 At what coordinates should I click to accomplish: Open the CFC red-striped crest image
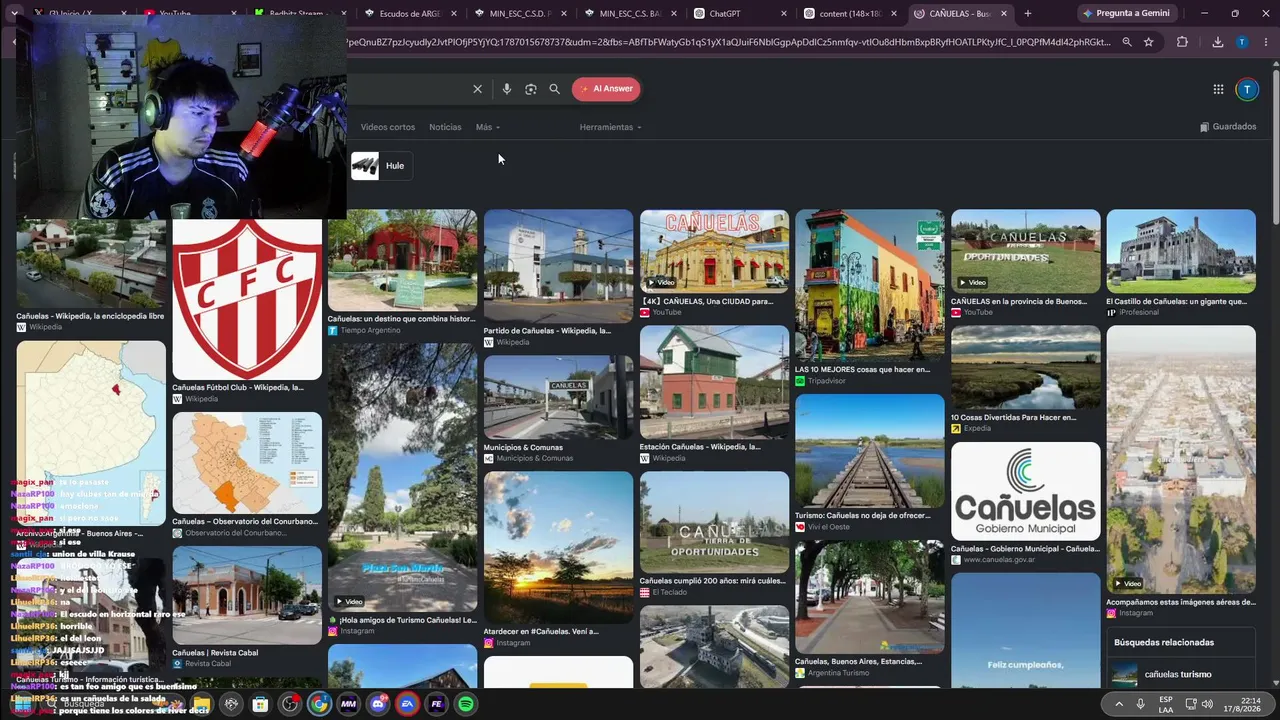[x=247, y=299]
